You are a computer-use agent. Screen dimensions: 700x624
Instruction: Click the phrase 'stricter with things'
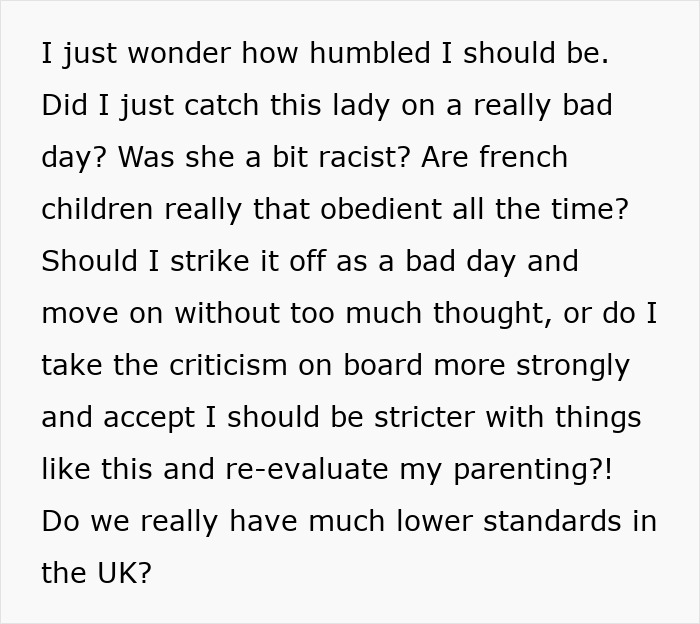pos(508,418)
